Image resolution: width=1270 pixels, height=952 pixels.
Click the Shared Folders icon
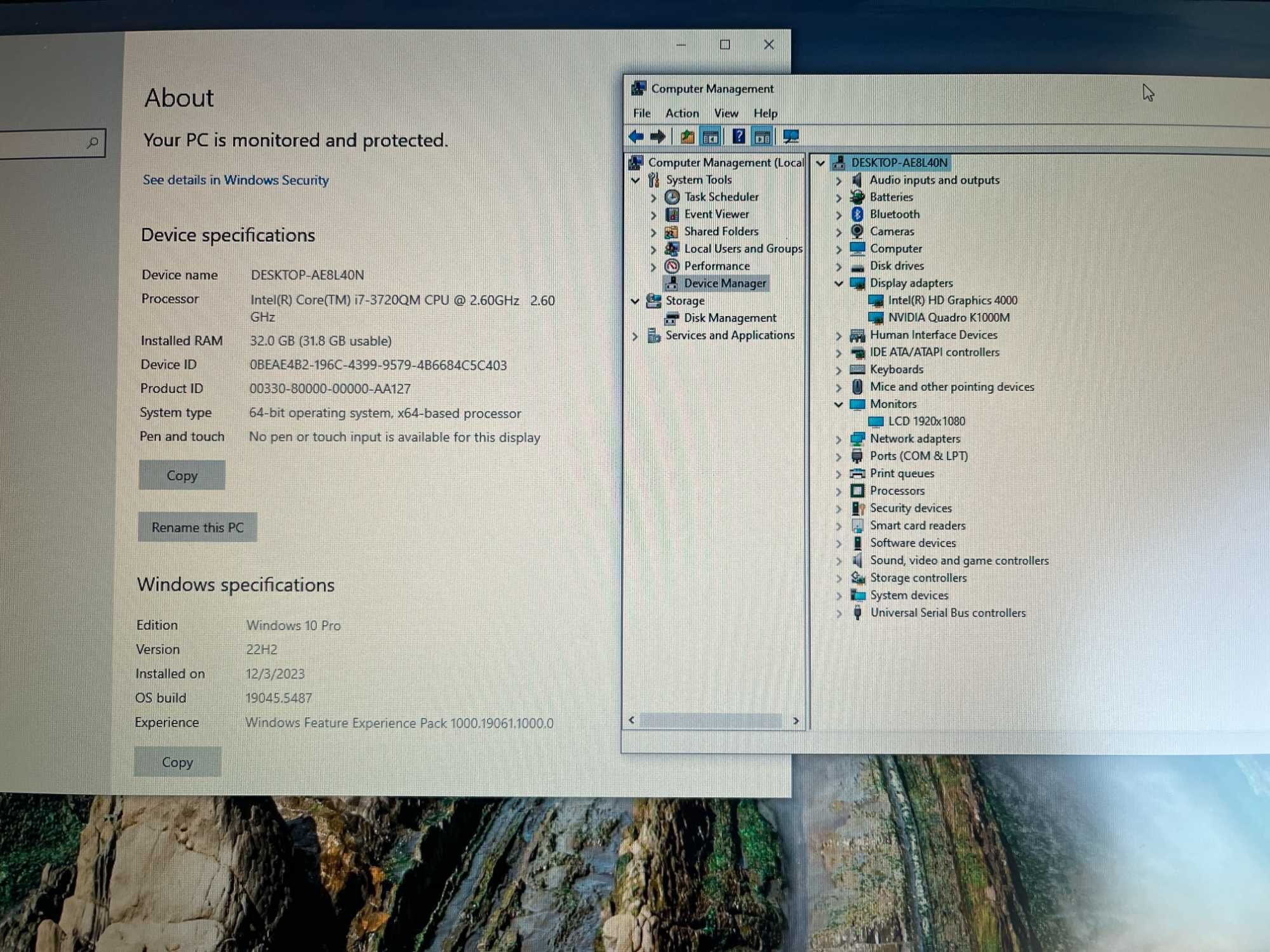[x=671, y=232]
